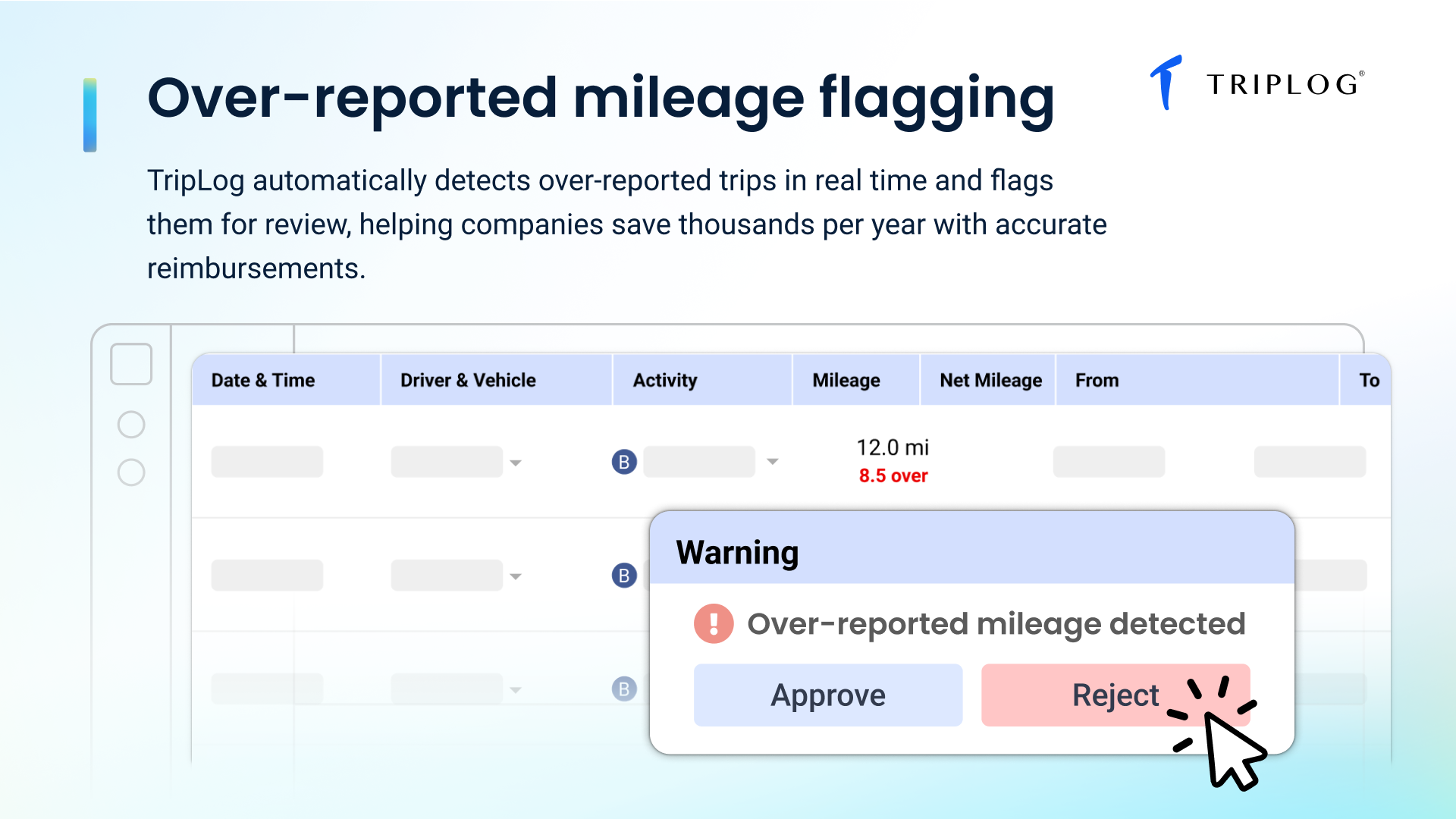Open first row's Driver & Vehicle dropdown
The image size is (1456, 819).
coord(516,463)
